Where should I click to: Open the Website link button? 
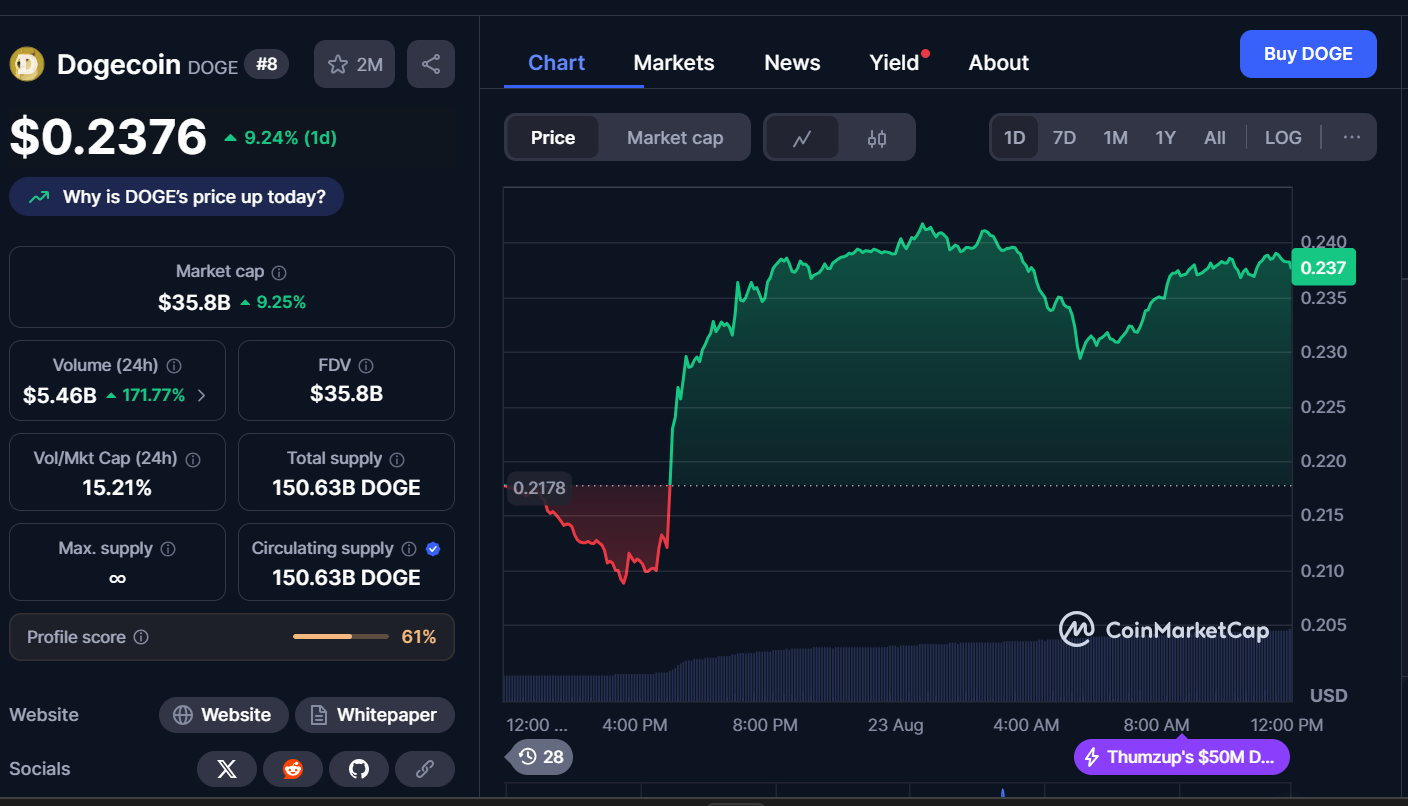pos(224,715)
